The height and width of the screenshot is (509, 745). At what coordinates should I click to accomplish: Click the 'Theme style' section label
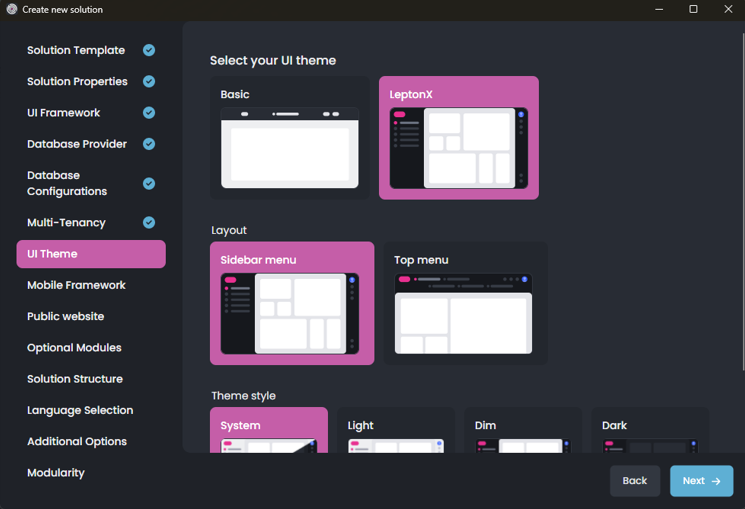(243, 395)
